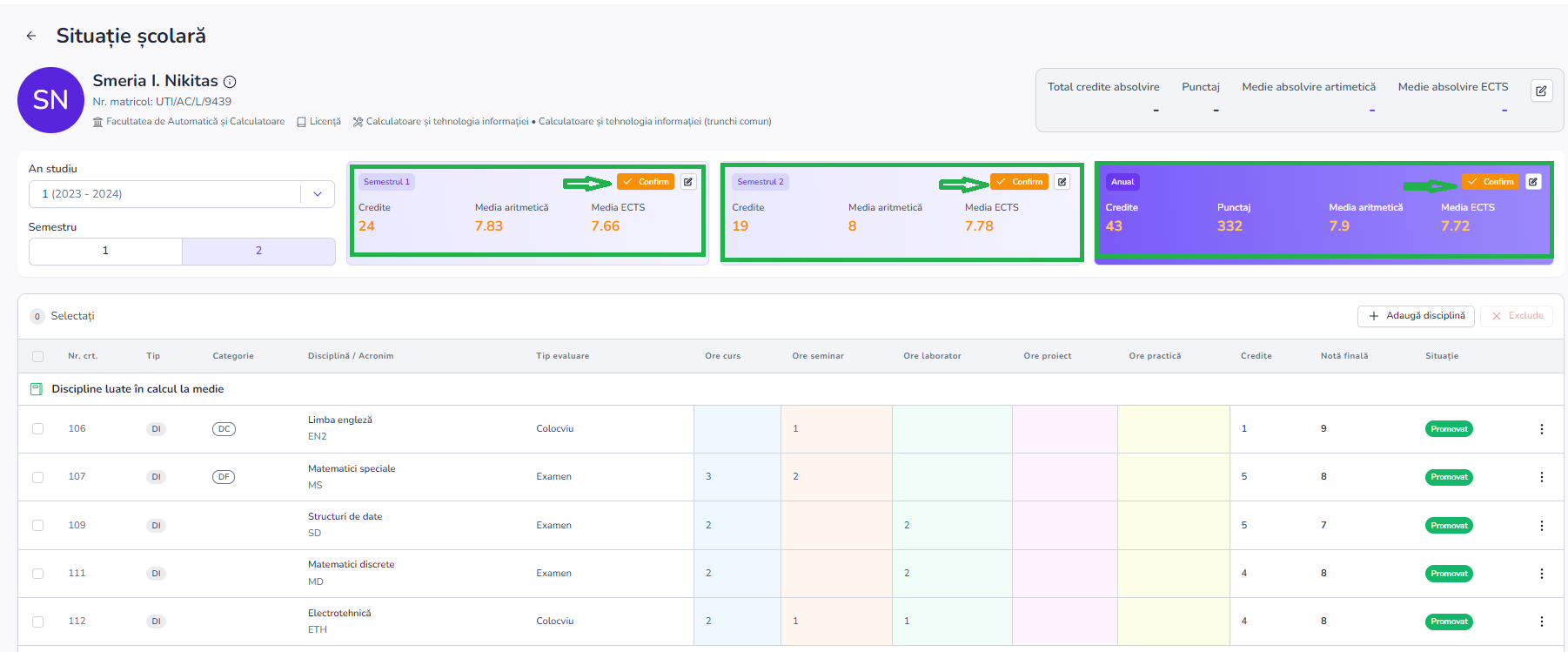Click edit icon on Semestrul 2 card
Screen dimensions: 1568x652
1062,182
